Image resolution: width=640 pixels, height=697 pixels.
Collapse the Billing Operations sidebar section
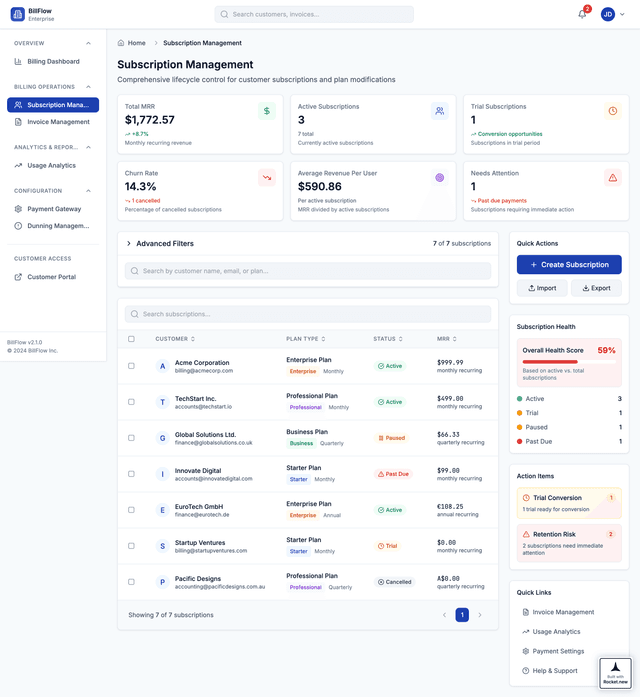coord(88,87)
